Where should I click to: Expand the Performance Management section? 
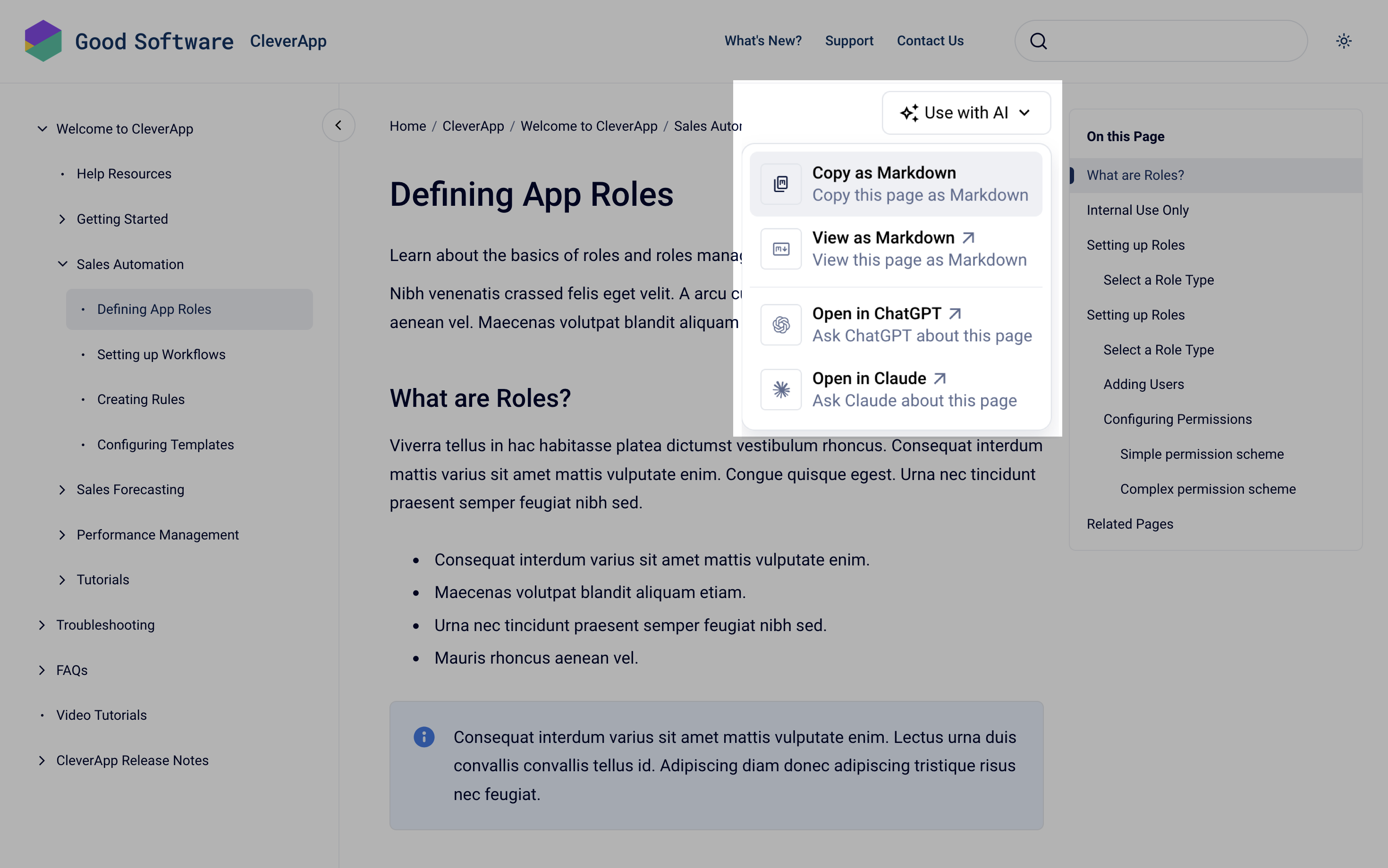coord(62,535)
